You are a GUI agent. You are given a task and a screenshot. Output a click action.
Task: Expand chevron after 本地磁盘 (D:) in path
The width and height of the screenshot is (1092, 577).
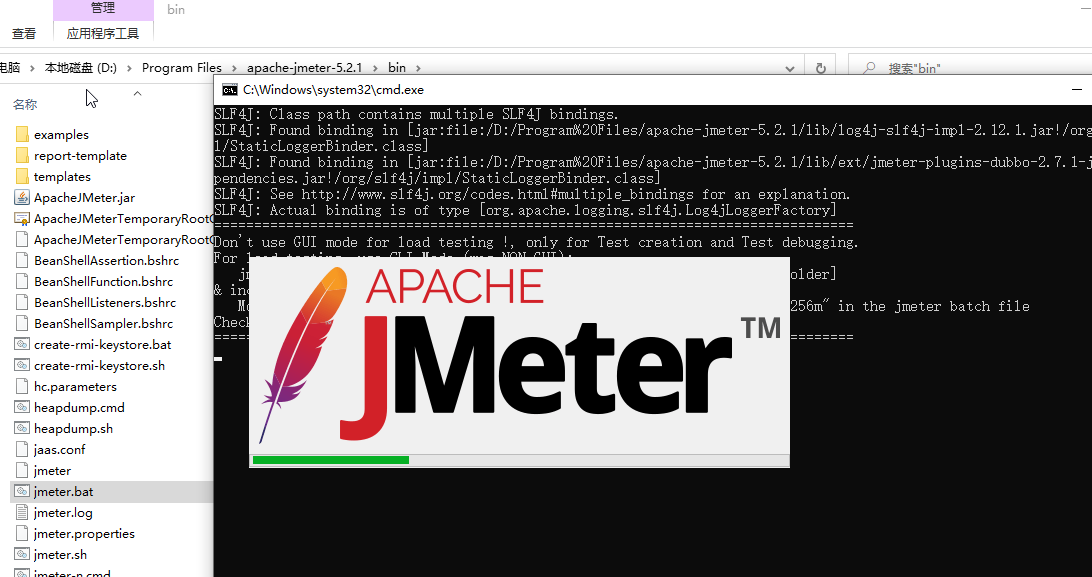[x=130, y=68]
